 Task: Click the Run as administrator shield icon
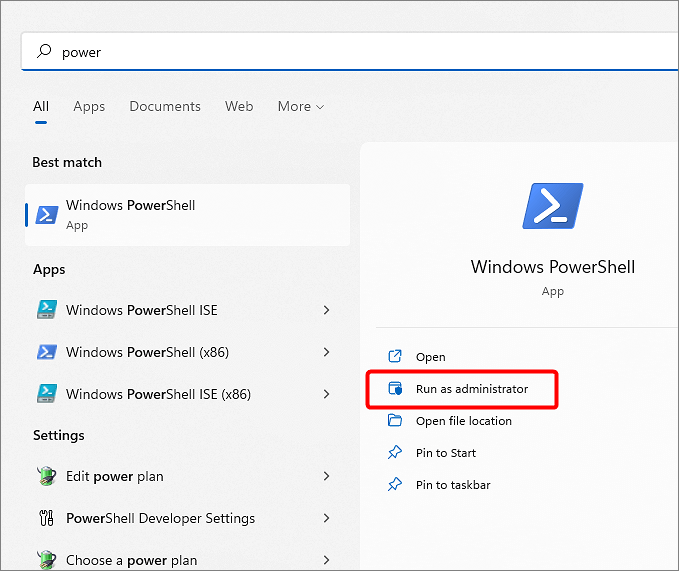coord(395,388)
